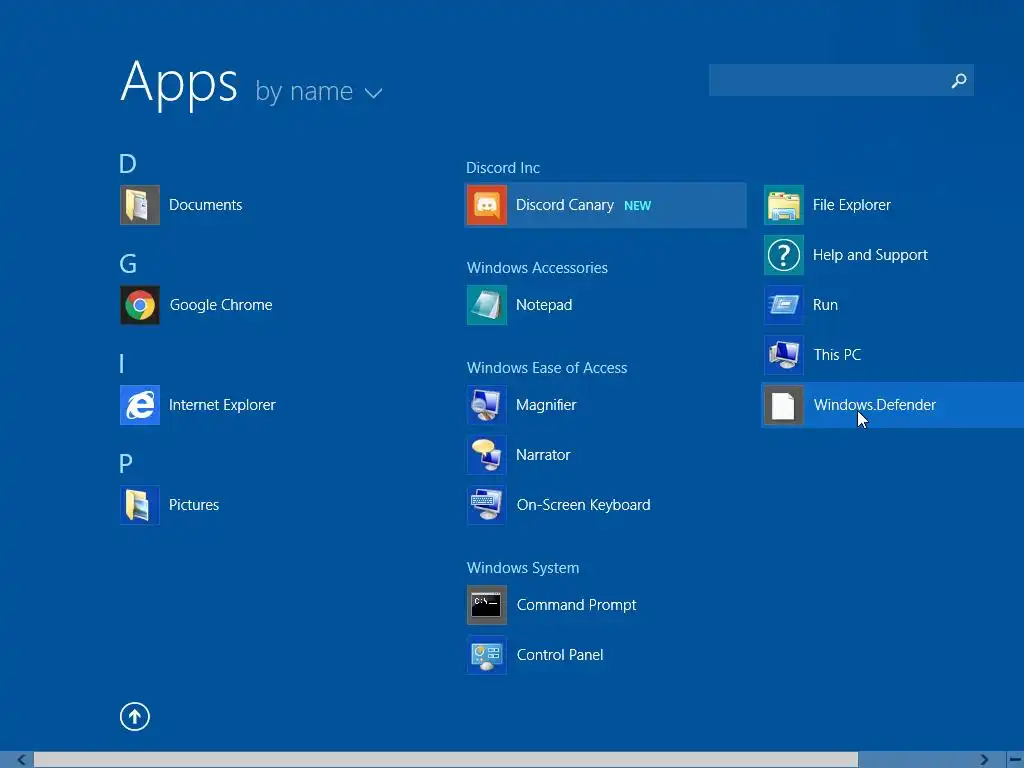1024x768 pixels.
Task: Select the letter G group header
Action: click(x=128, y=264)
